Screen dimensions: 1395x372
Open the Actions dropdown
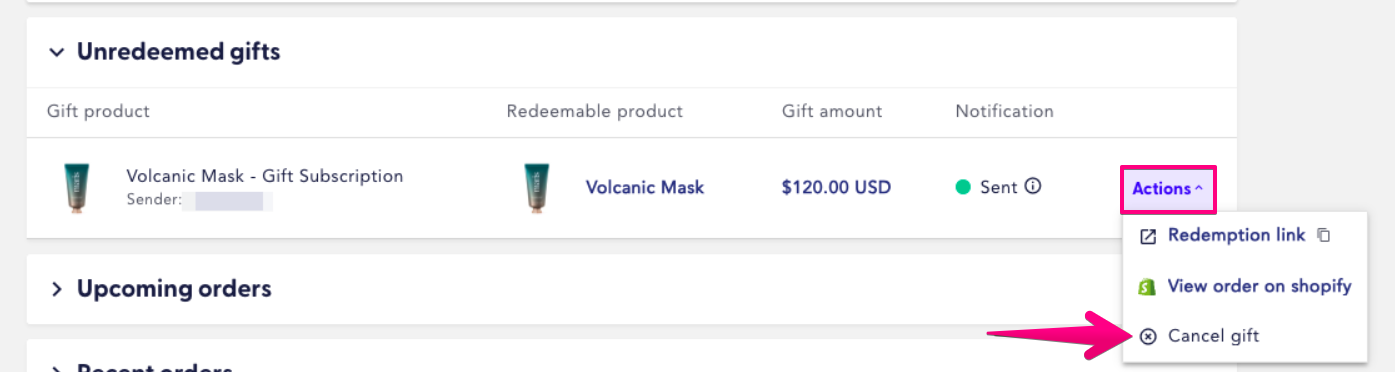pyautogui.click(x=1167, y=189)
